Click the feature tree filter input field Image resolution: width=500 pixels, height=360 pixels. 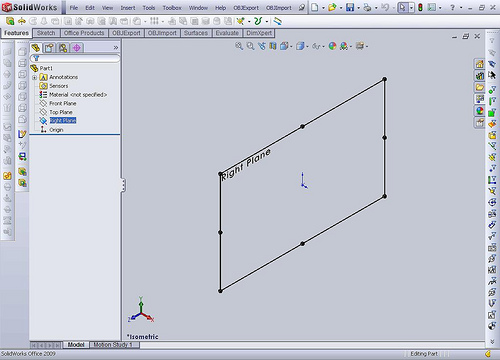click(75, 58)
